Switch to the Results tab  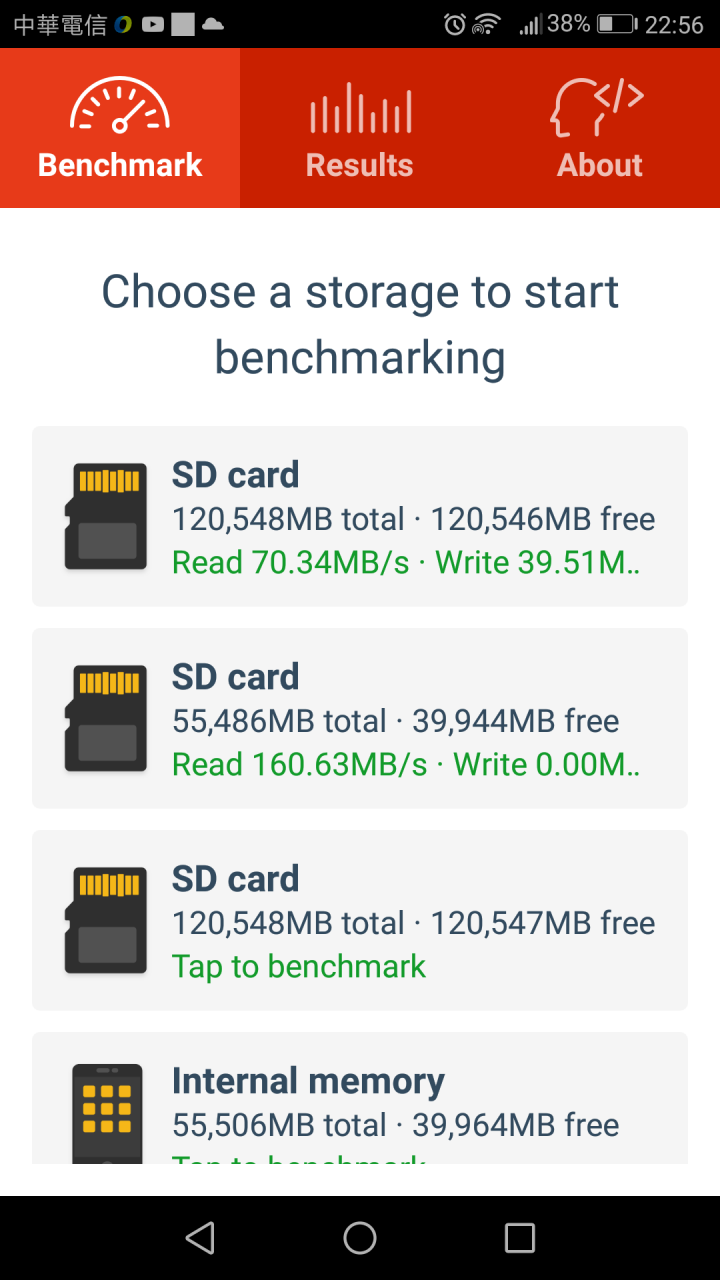click(360, 128)
